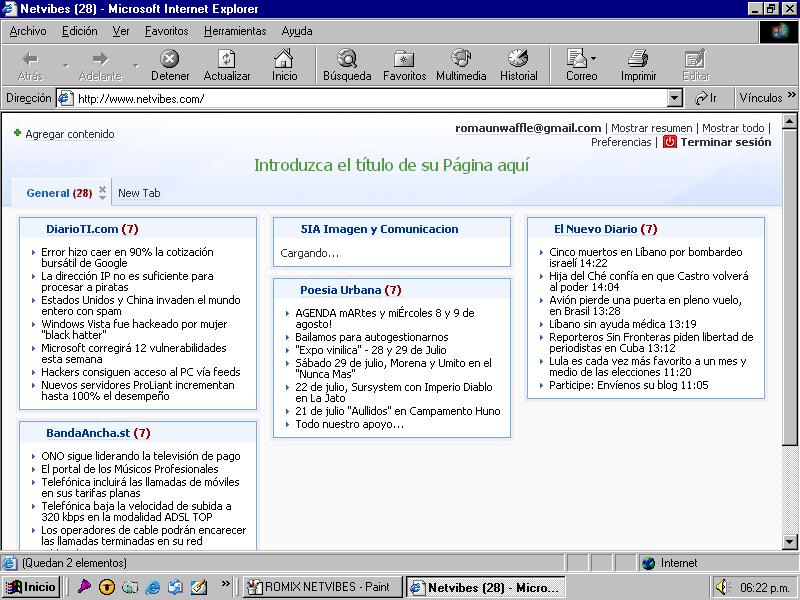800x600 pixels.
Task: Click the Ir go button
Action: coord(707,98)
